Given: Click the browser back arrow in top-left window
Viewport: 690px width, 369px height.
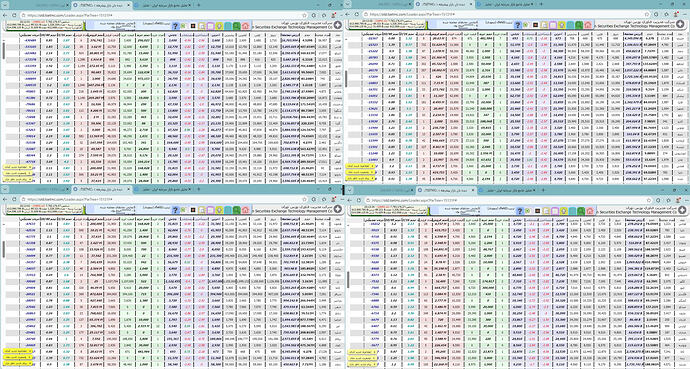Looking at the screenshot, I should pyautogui.click(x=5, y=15).
